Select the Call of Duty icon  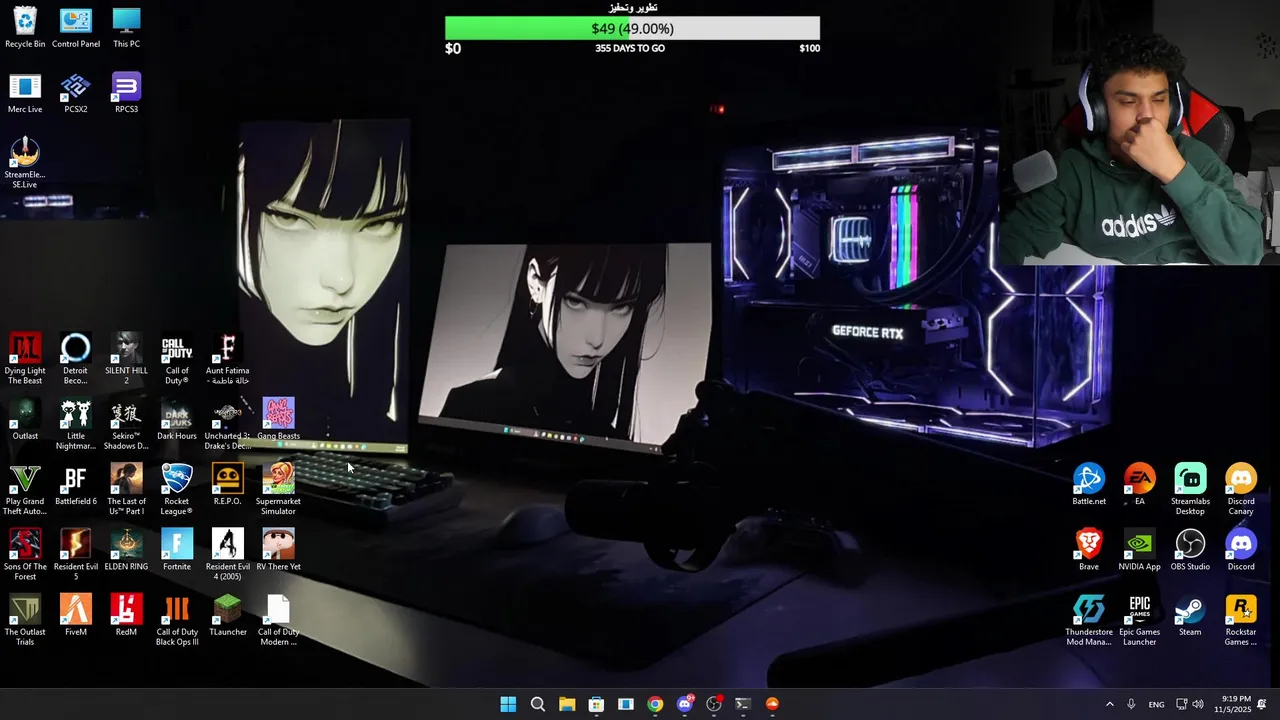(x=177, y=359)
